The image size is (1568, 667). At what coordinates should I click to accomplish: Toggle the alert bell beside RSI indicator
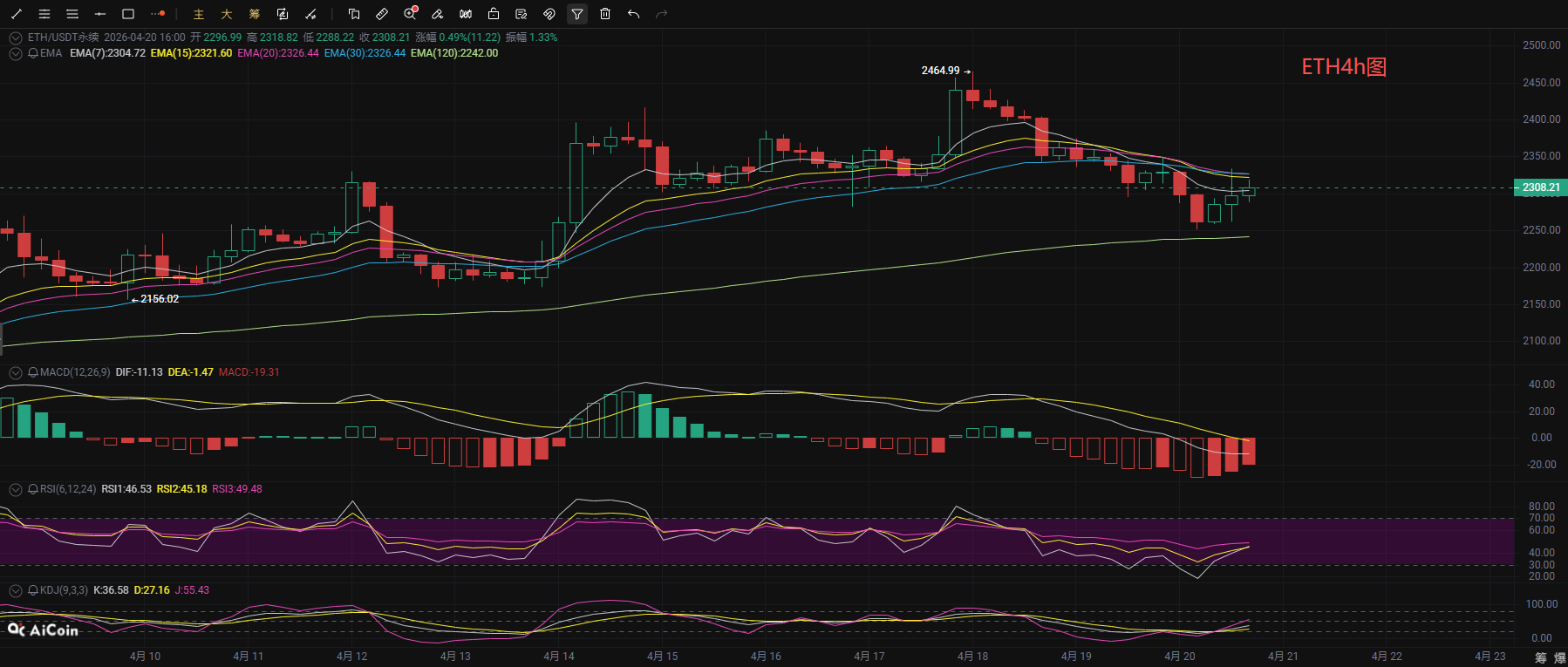pyautogui.click(x=33, y=489)
